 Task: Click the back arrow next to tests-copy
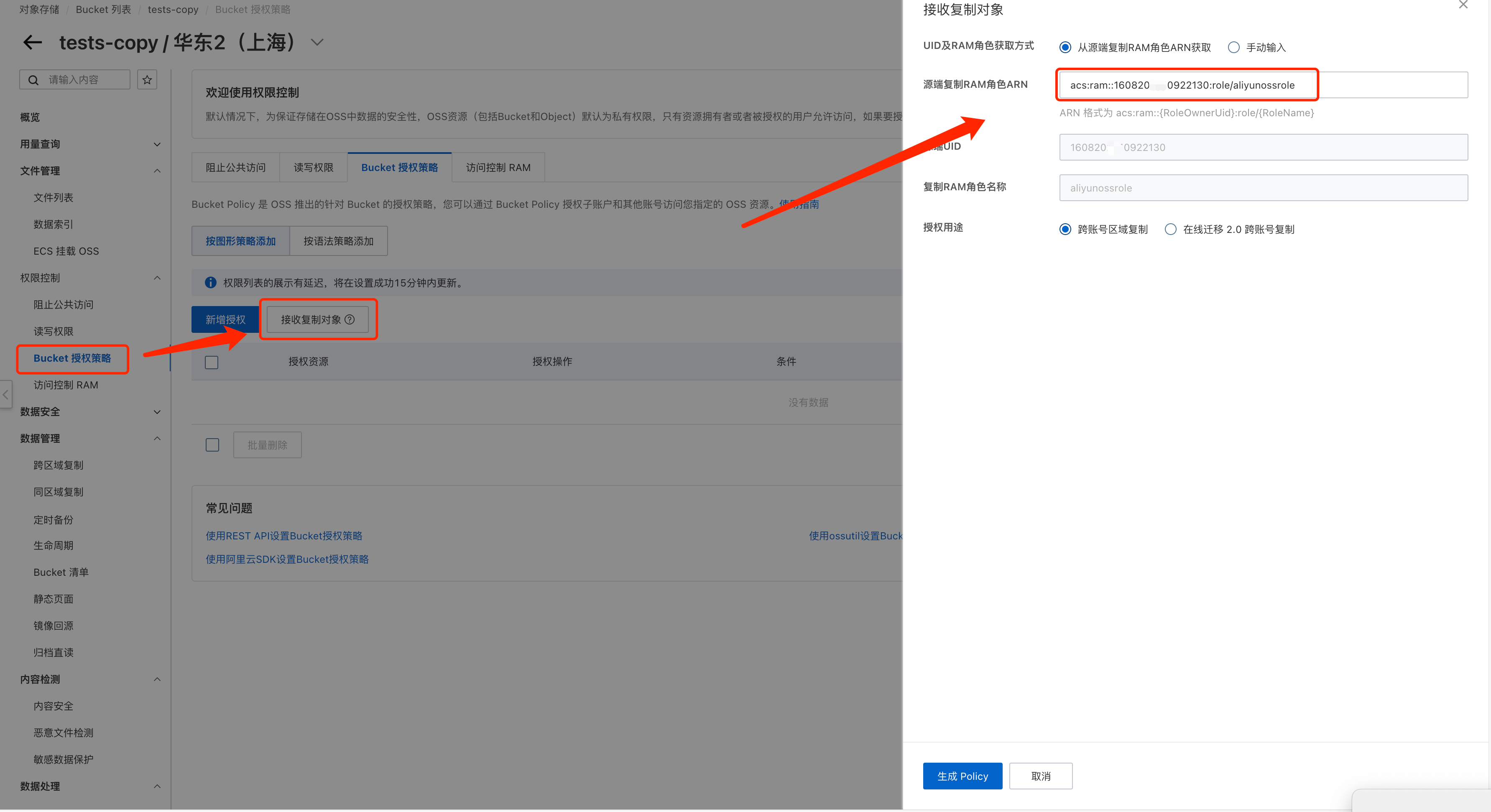point(33,42)
